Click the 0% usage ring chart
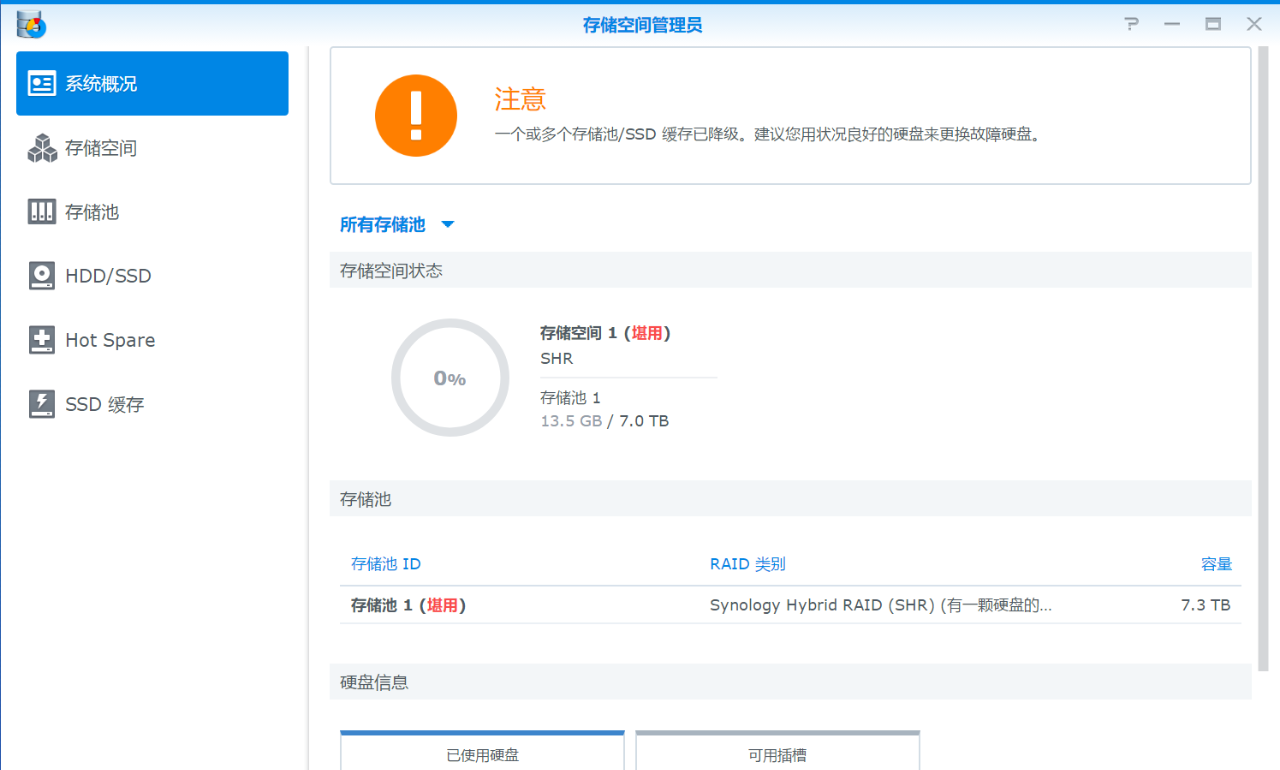Image resolution: width=1280 pixels, height=770 pixels. click(x=450, y=378)
